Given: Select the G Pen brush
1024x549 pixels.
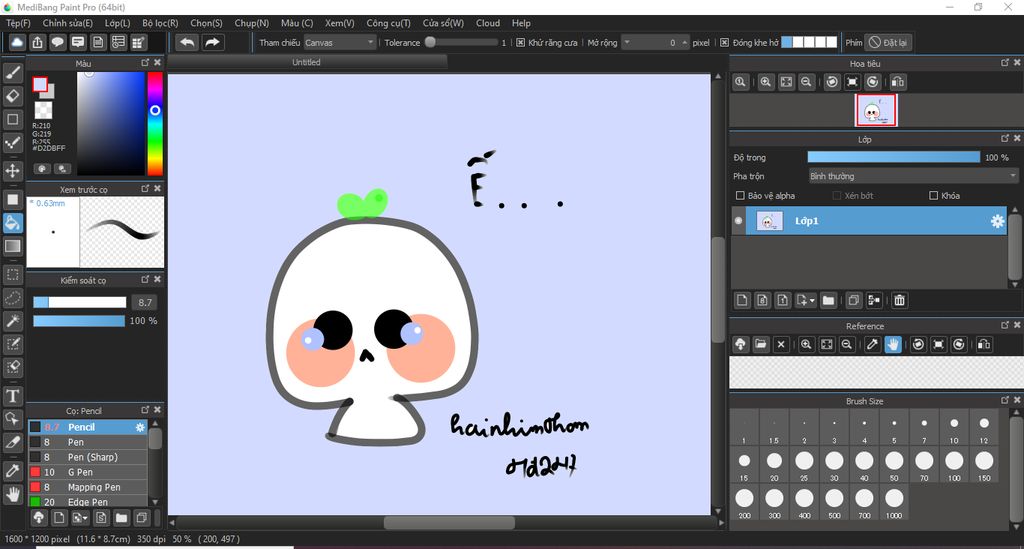Looking at the screenshot, I should (88, 472).
